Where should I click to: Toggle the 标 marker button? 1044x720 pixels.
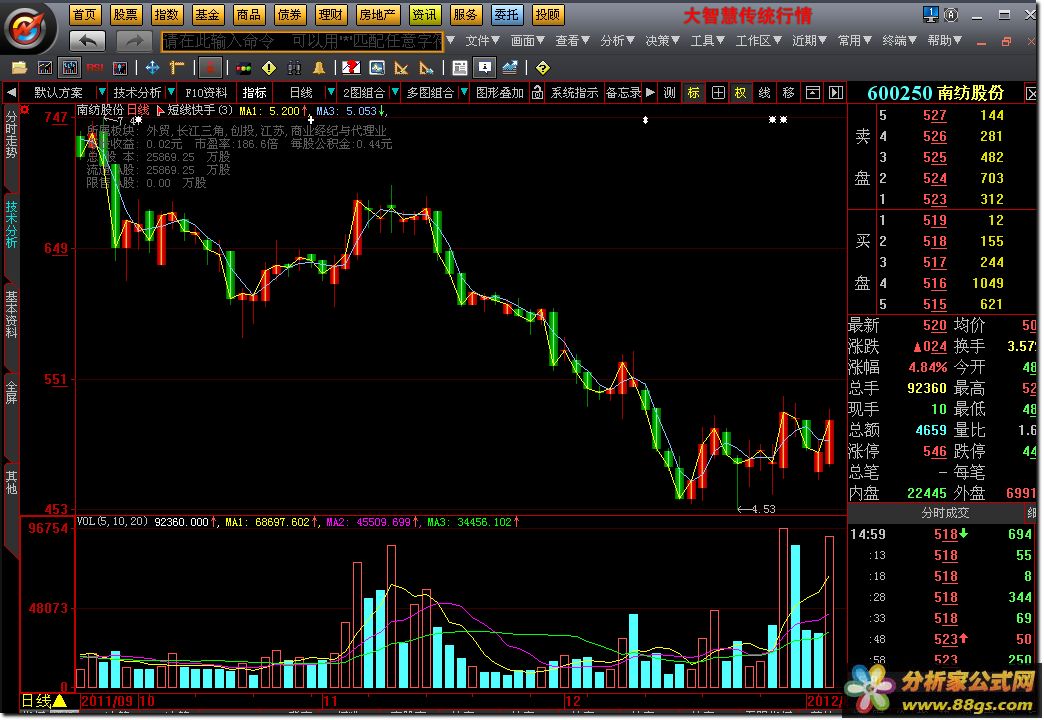point(693,93)
